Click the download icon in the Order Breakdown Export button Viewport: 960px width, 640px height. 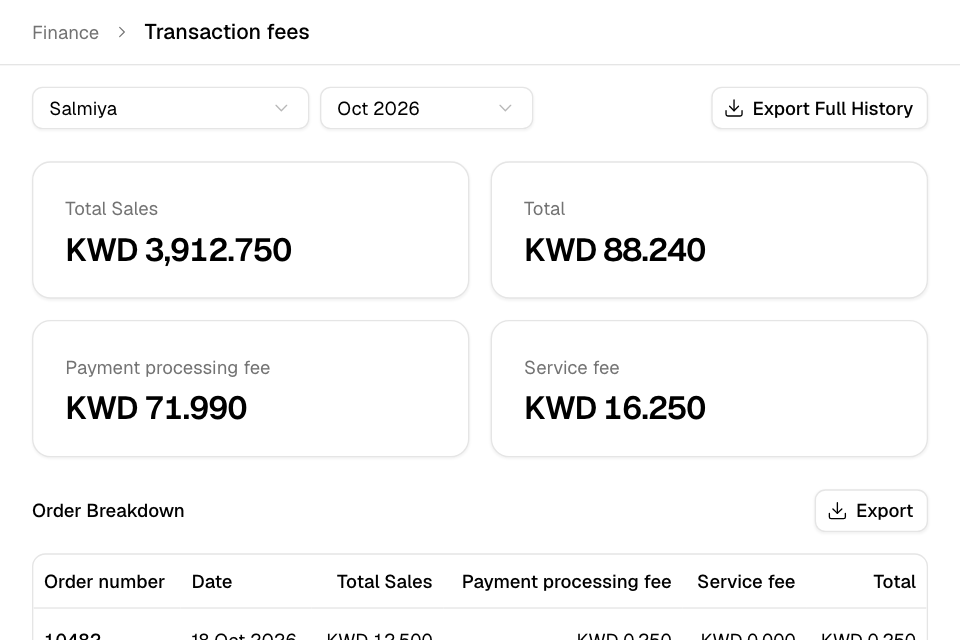837,511
